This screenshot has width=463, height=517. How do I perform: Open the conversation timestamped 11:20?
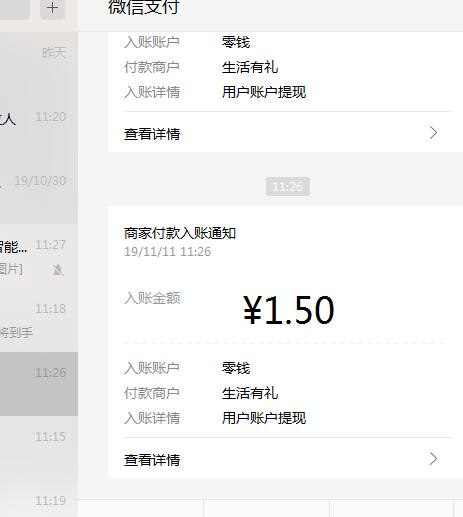pos(39,128)
